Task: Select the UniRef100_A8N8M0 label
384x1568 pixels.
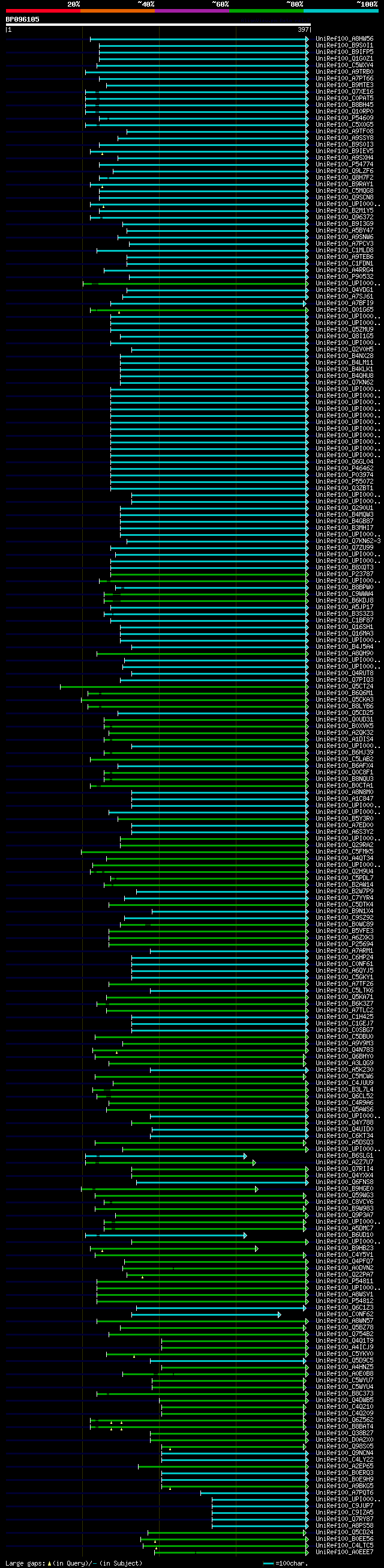Action: point(344,792)
